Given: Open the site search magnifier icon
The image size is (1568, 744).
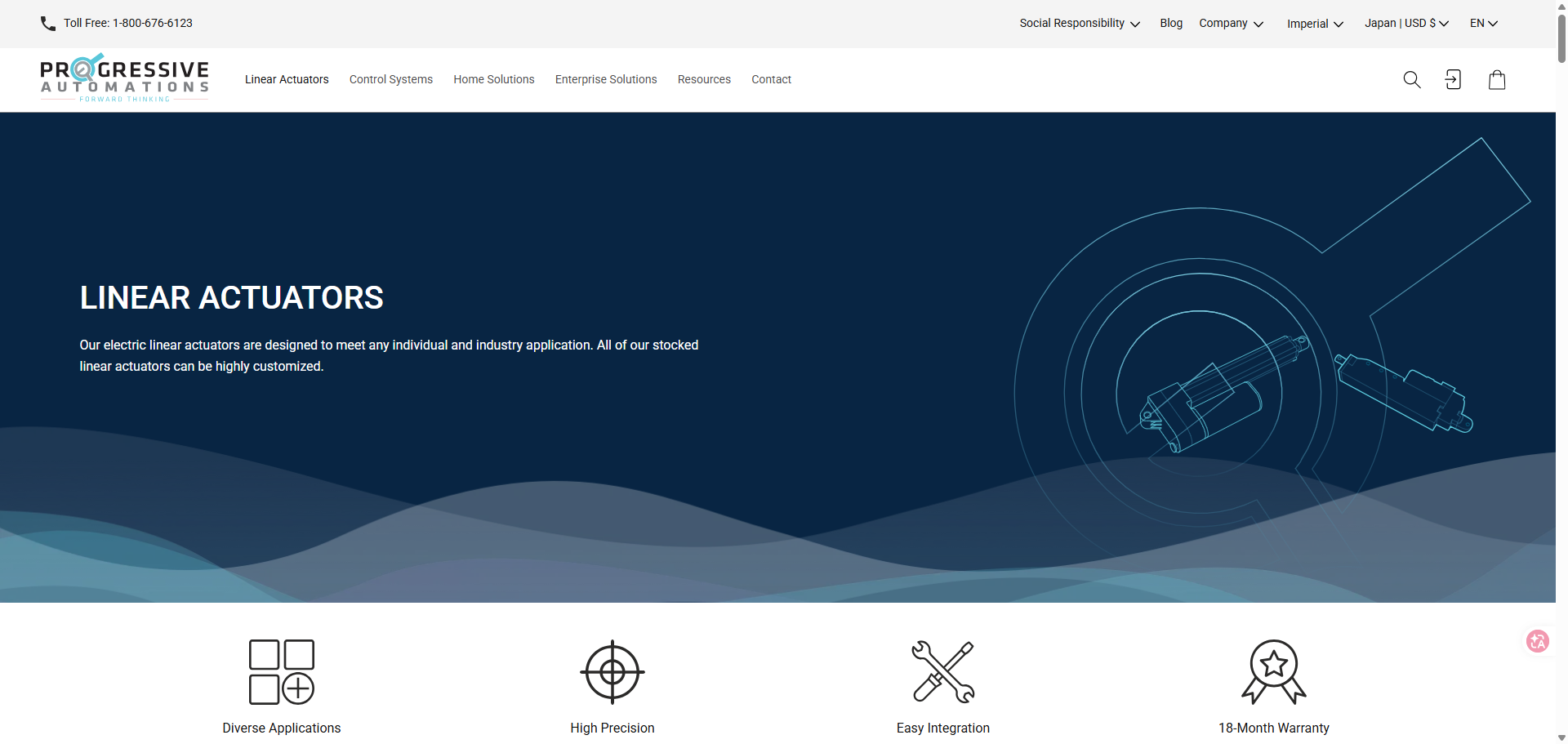Looking at the screenshot, I should coord(1411,79).
